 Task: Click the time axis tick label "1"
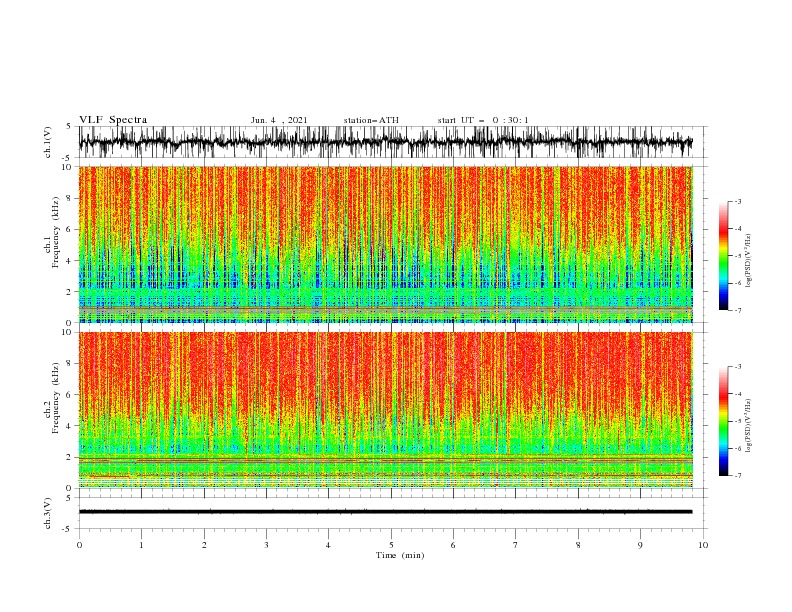(x=141, y=545)
